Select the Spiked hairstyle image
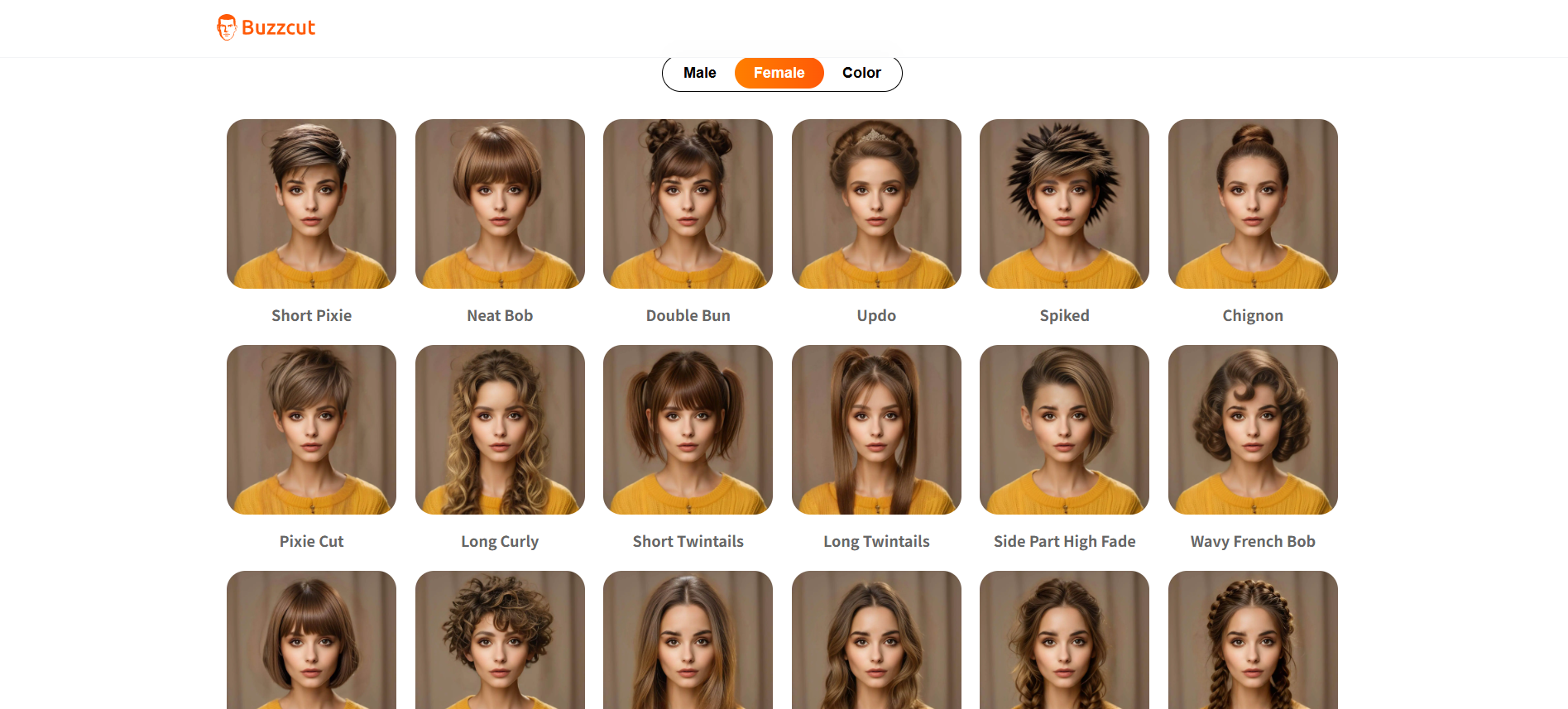 click(1064, 204)
